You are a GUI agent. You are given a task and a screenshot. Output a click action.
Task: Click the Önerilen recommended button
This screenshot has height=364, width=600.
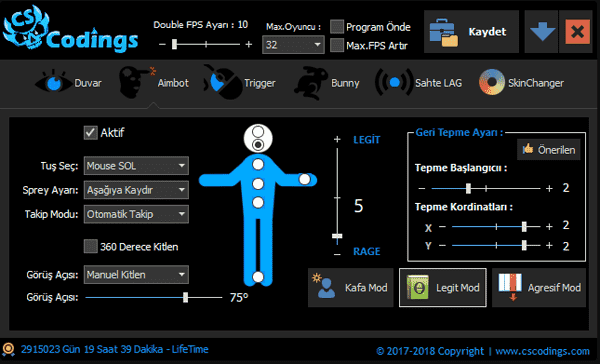click(x=549, y=150)
